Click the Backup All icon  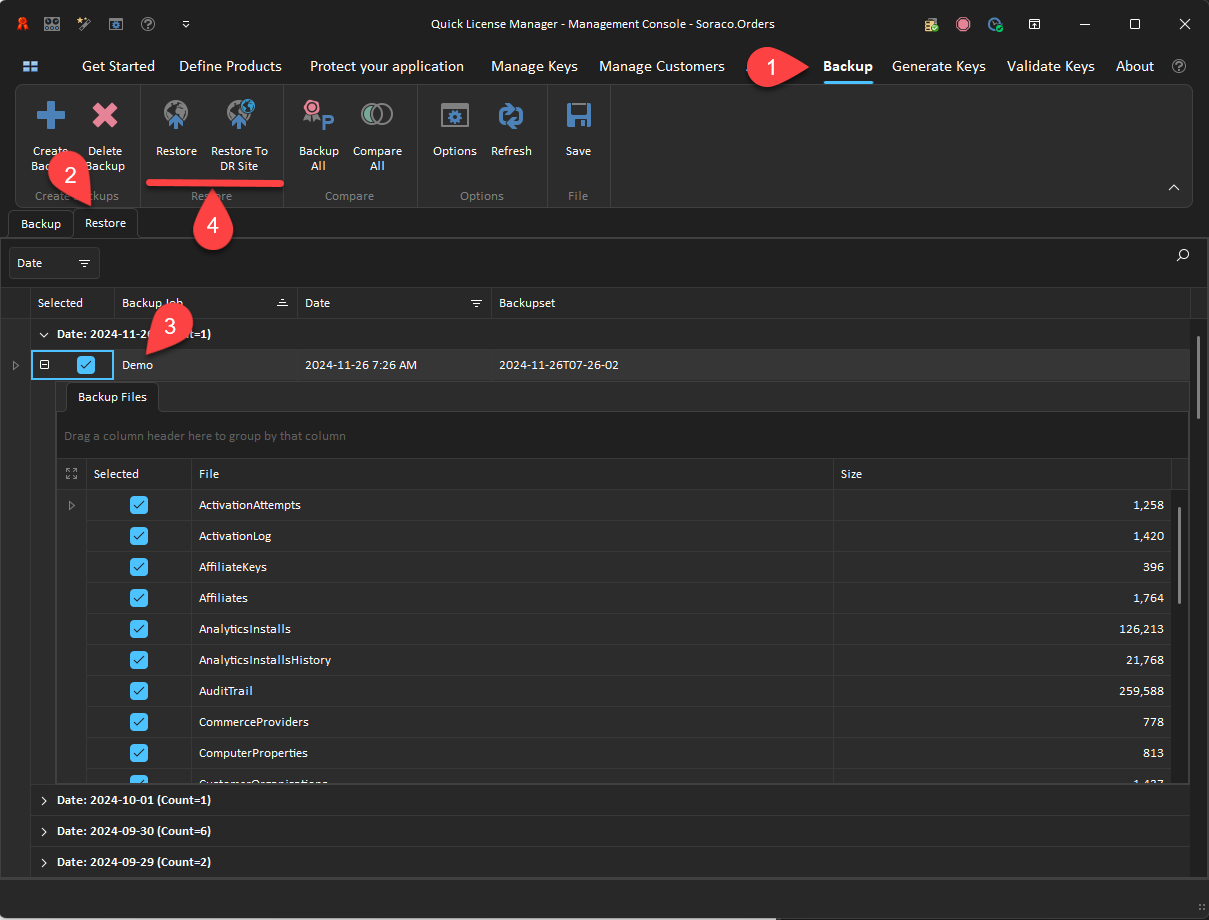click(318, 117)
